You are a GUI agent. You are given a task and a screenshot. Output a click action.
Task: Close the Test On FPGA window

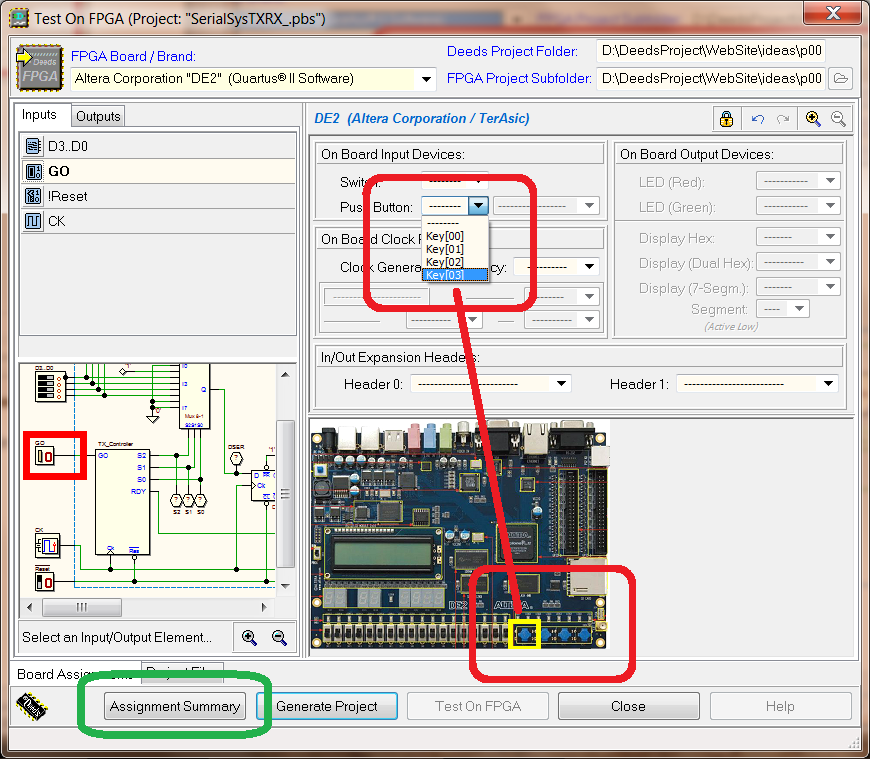point(832,13)
